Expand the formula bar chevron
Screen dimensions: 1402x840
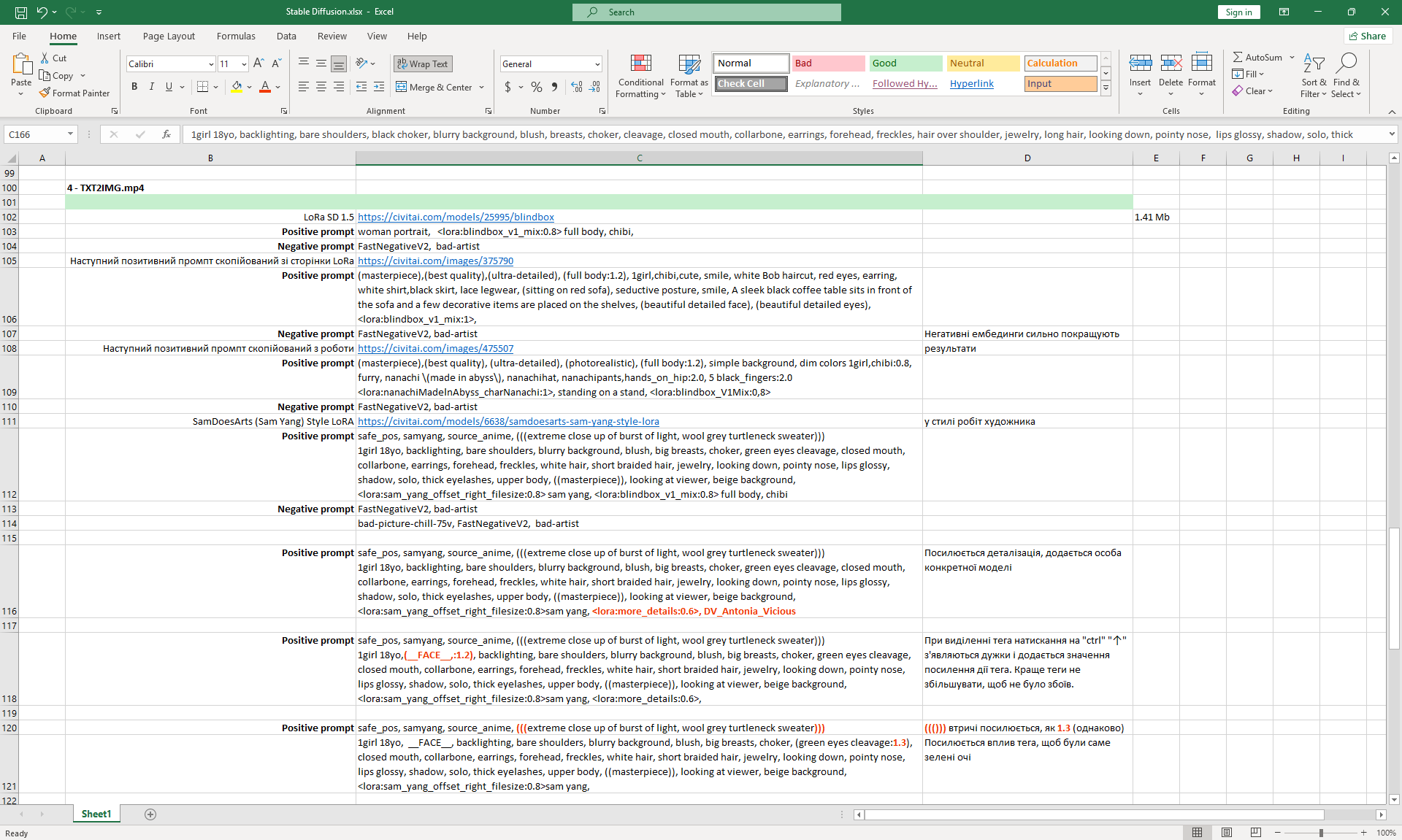tap(1392, 134)
